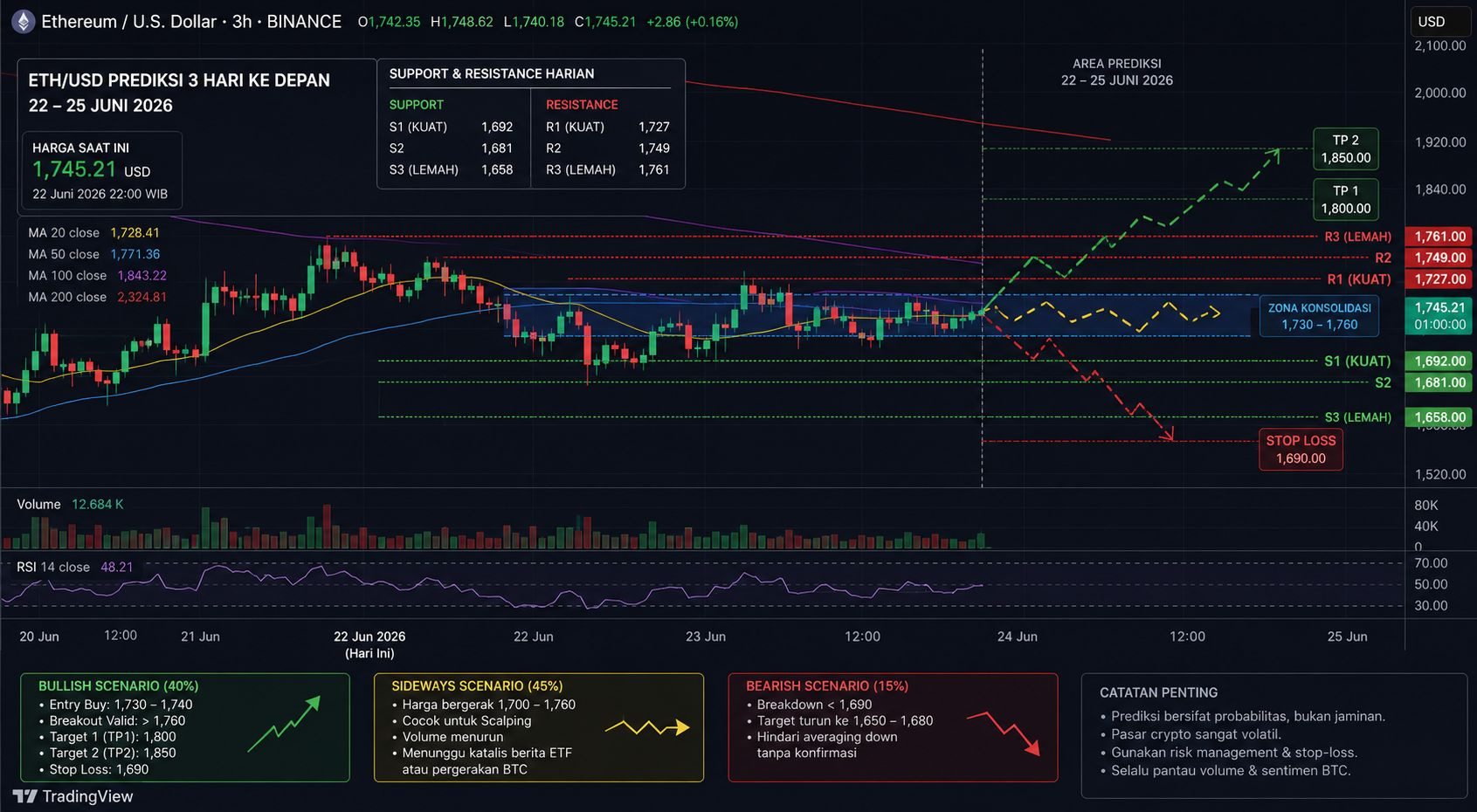Viewport: 1477px width, 812px height.
Task: Click the 1,520.00 price-axis value
Action: (1440, 474)
